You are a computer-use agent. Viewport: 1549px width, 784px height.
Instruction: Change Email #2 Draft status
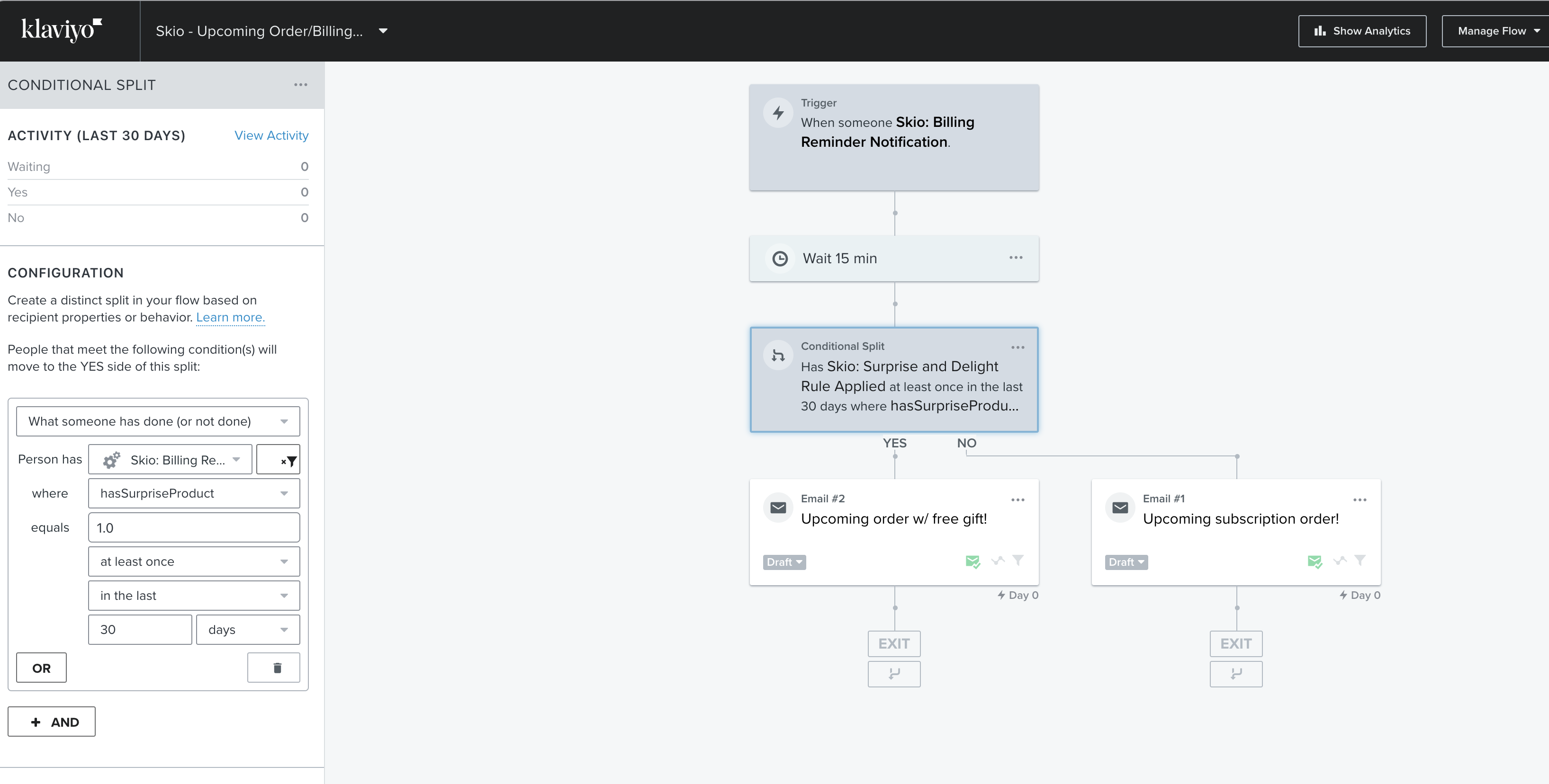pyautogui.click(x=784, y=562)
